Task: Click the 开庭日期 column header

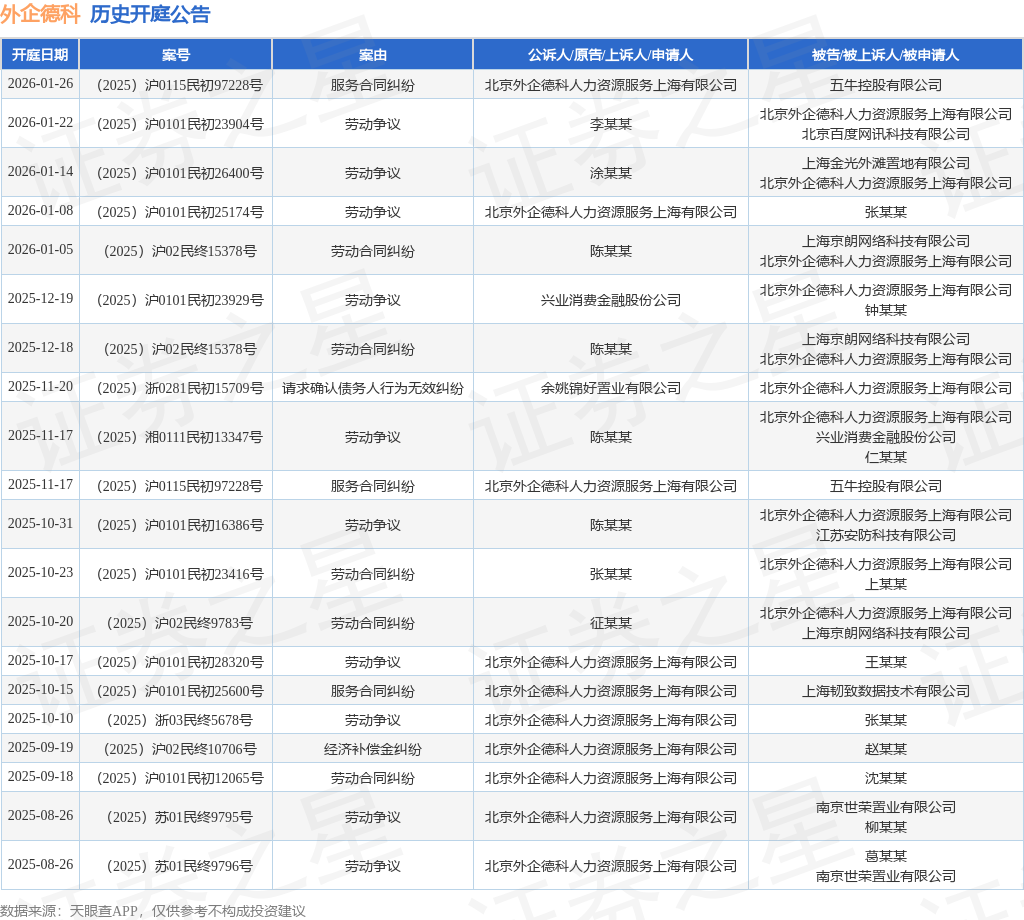Action: pos(40,55)
